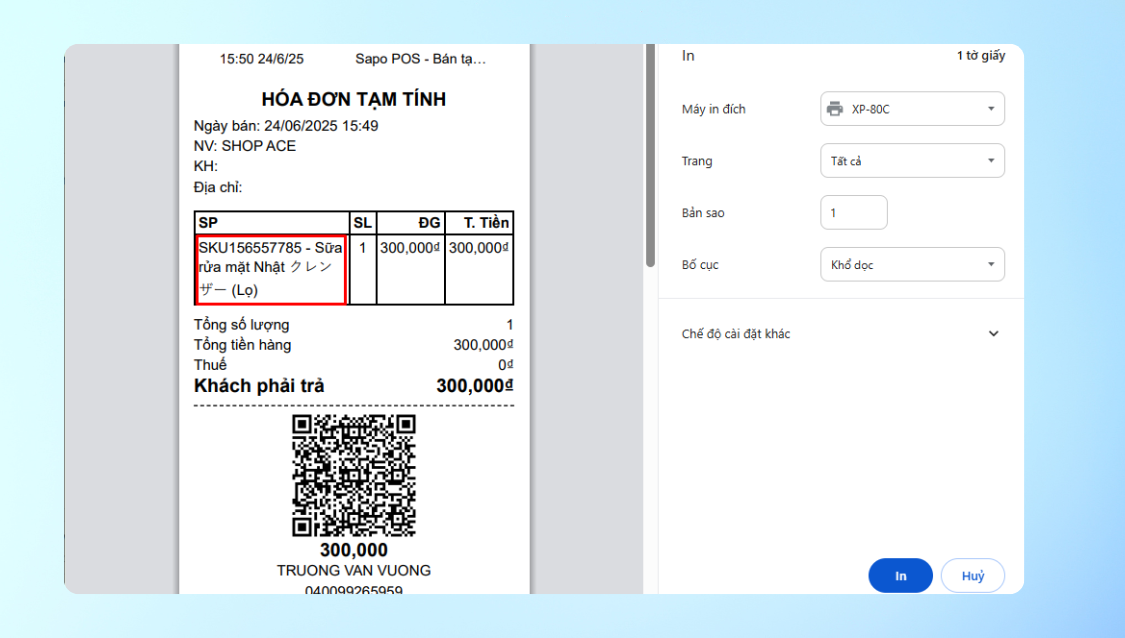Image resolution: width=1125 pixels, height=638 pixels.
Task: Click the Địa chỉ line on receipt
Action: [218, 187]
